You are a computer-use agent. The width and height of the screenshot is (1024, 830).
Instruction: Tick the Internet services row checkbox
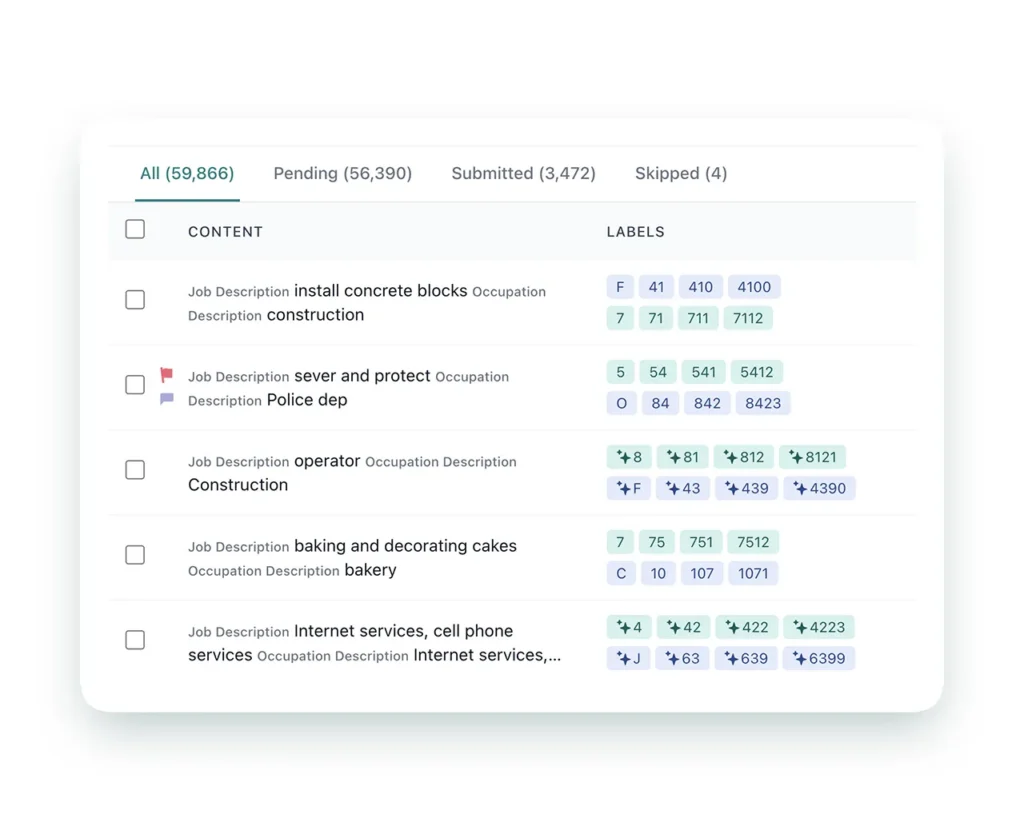(135, 640)
